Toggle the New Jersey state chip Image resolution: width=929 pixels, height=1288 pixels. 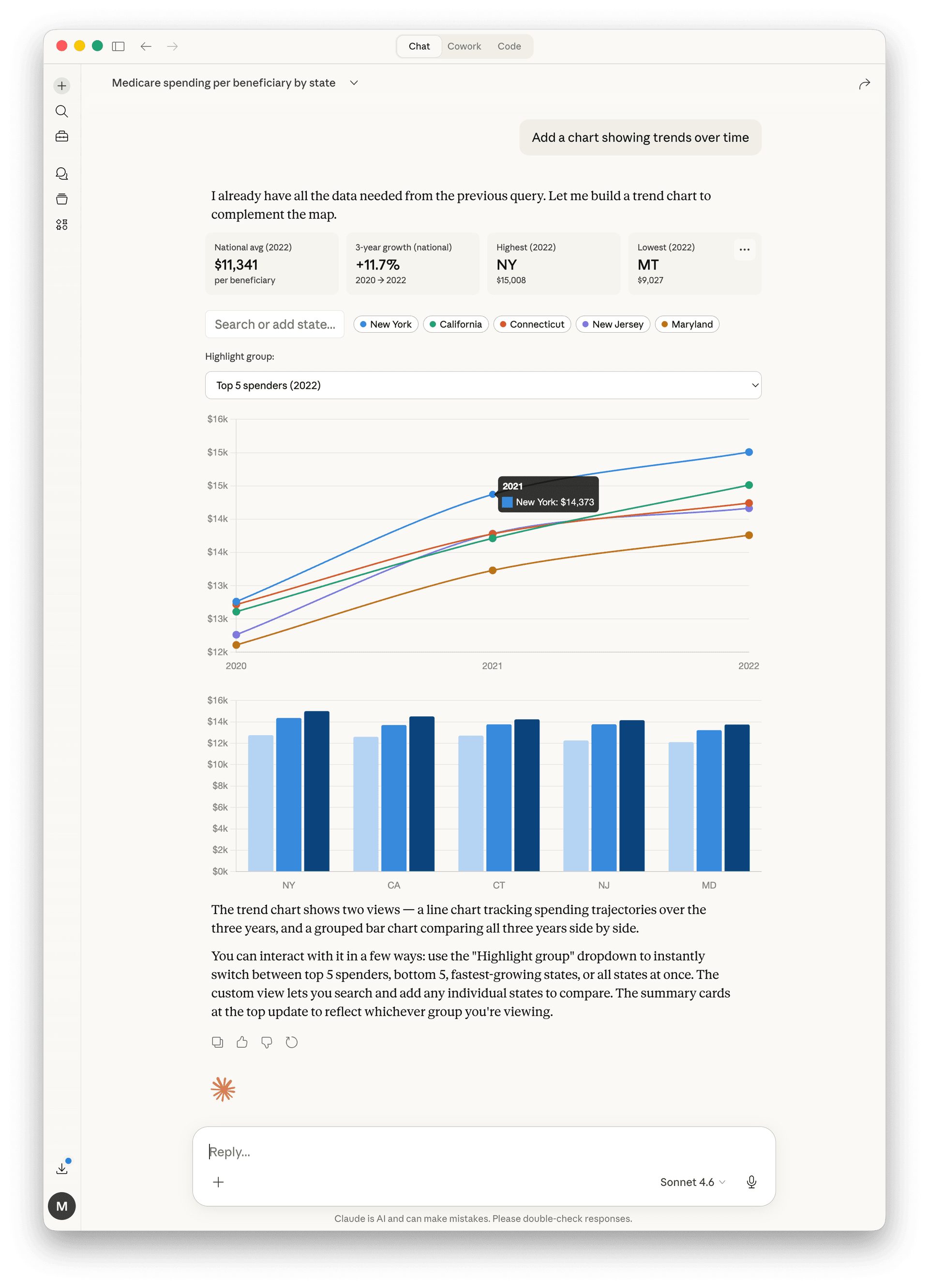coord(613,324)
